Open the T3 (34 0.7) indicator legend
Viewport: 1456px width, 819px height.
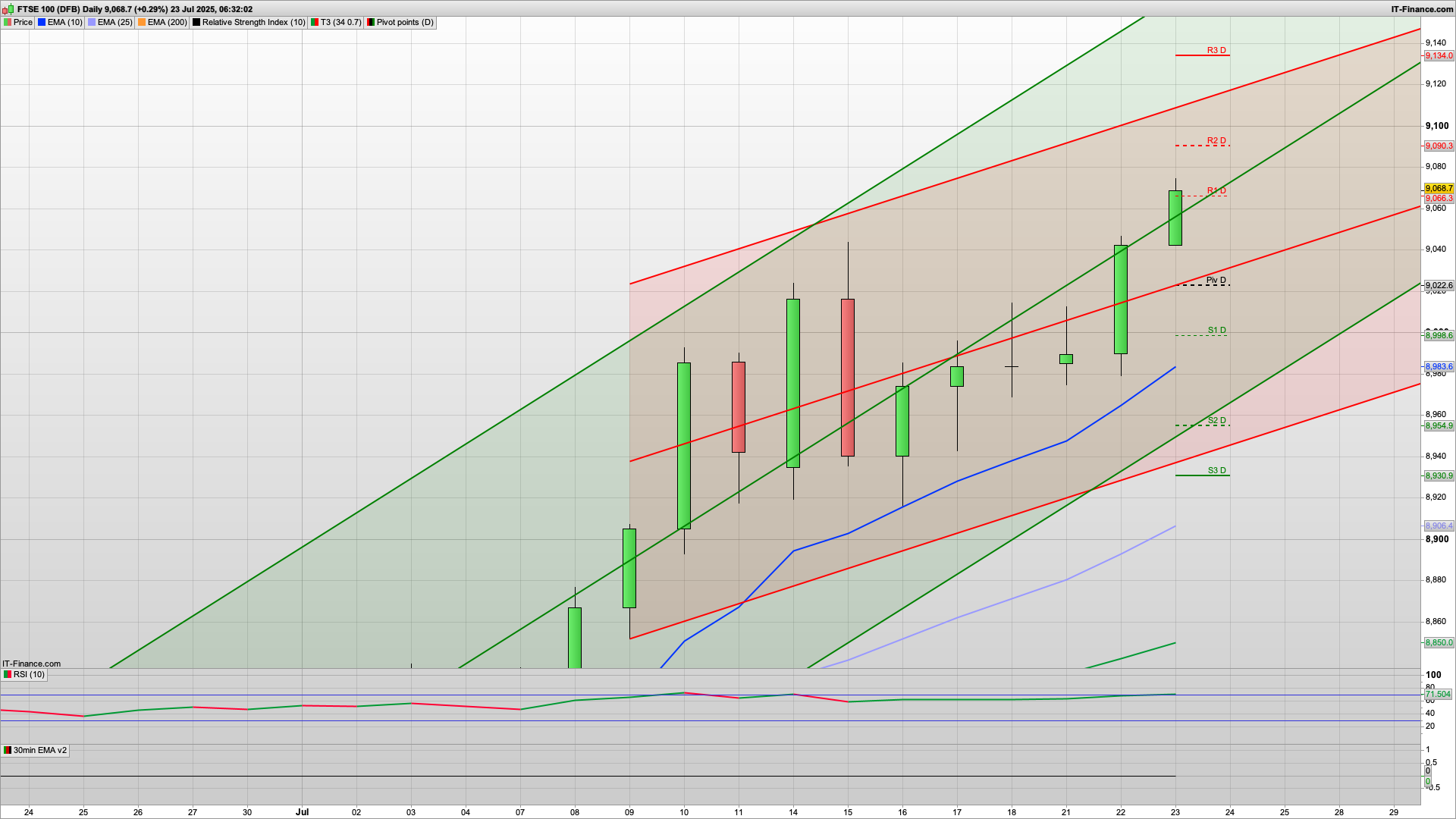(x=336, y=22)
